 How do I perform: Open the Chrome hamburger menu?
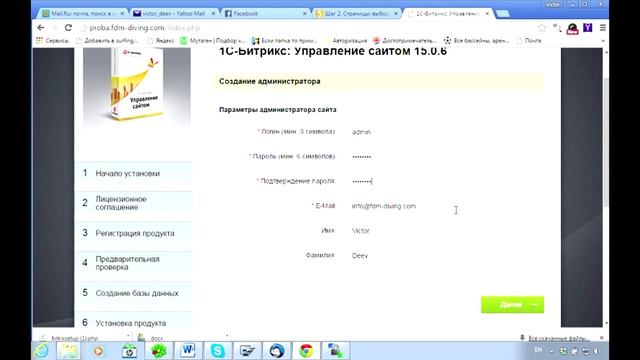click(x=602, y=28)
